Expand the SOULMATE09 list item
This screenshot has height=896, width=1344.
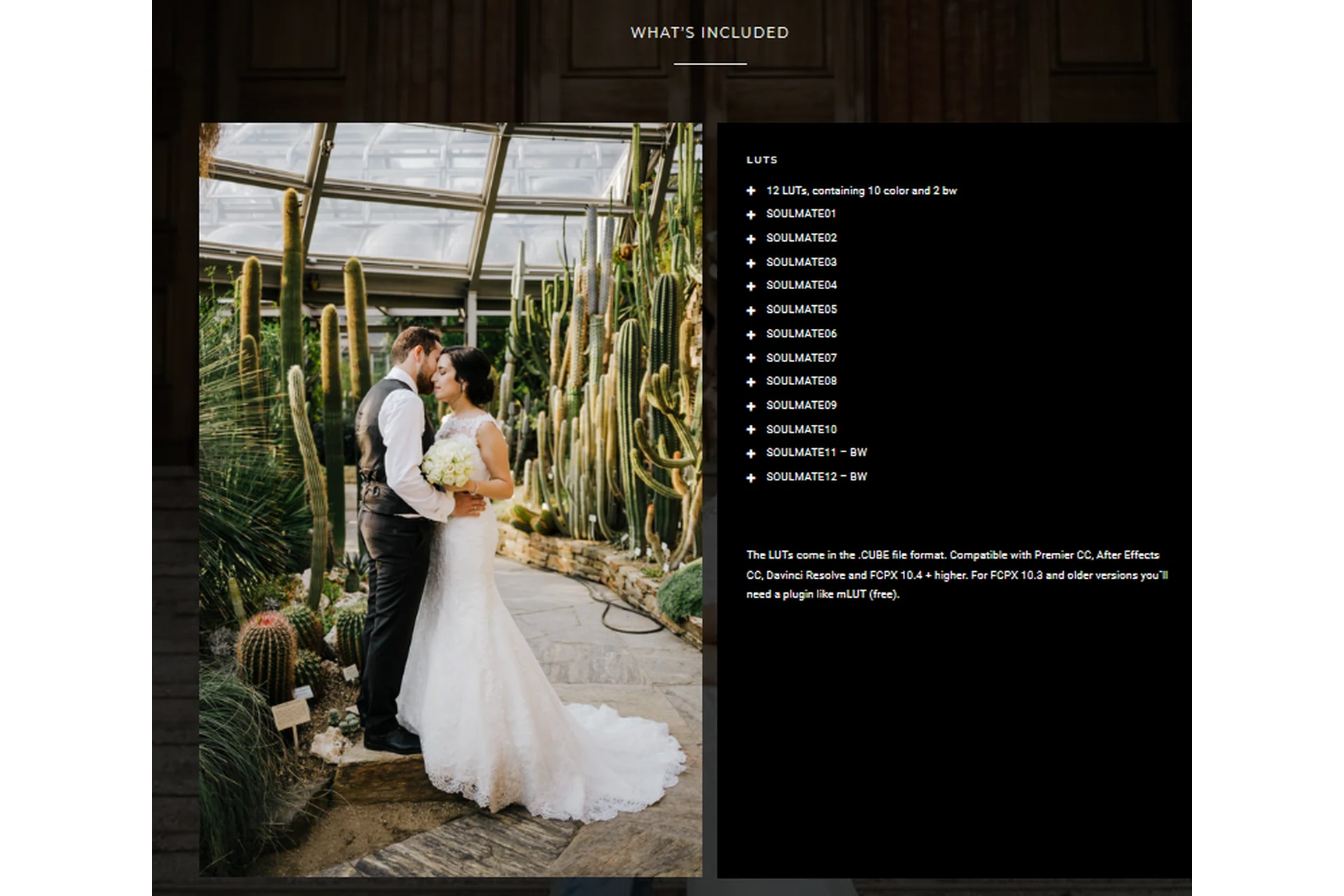(x=750, y=406)
